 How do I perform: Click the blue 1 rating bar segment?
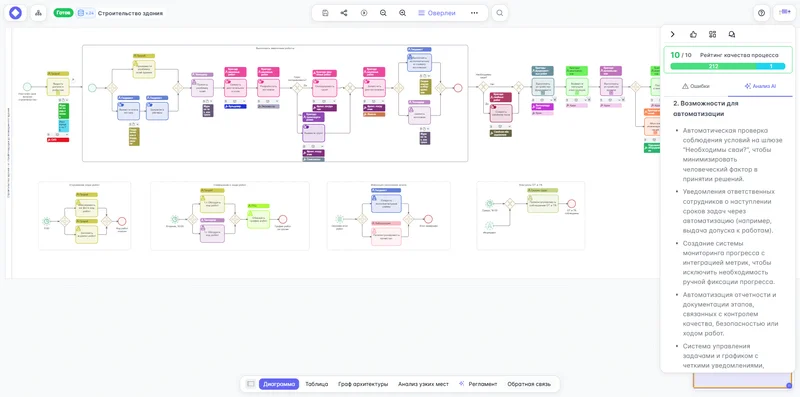(770, 66)
